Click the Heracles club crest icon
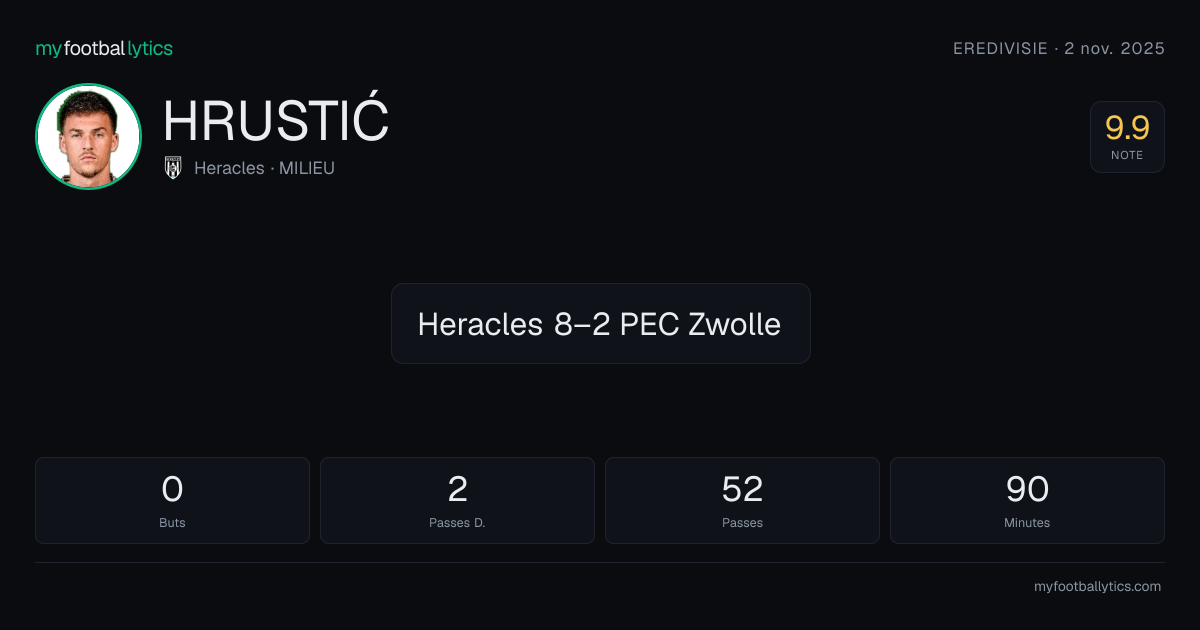The image size is (1200, 630). (173, 168)
